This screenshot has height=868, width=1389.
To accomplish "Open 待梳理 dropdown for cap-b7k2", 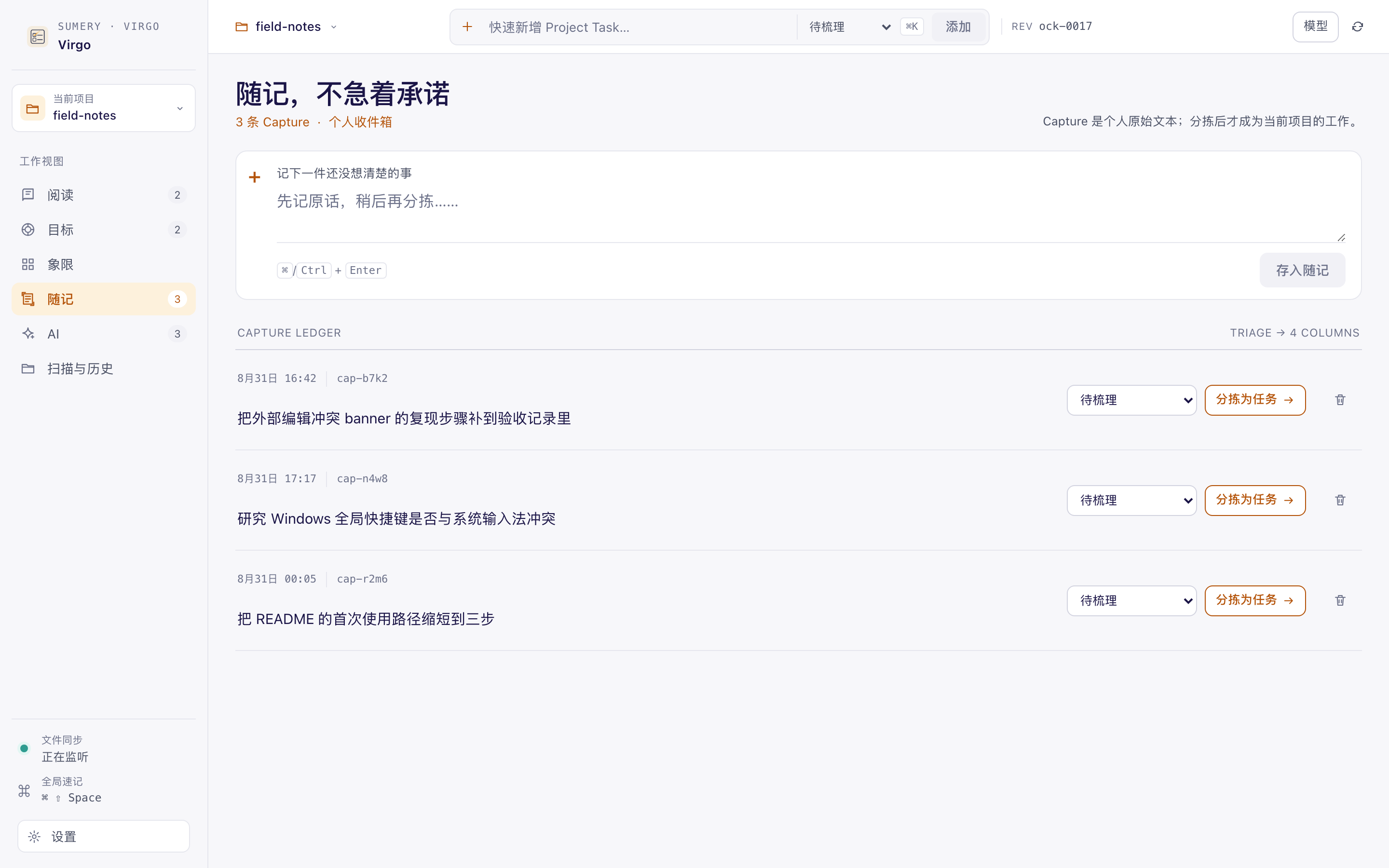I will click(1131, 400).
